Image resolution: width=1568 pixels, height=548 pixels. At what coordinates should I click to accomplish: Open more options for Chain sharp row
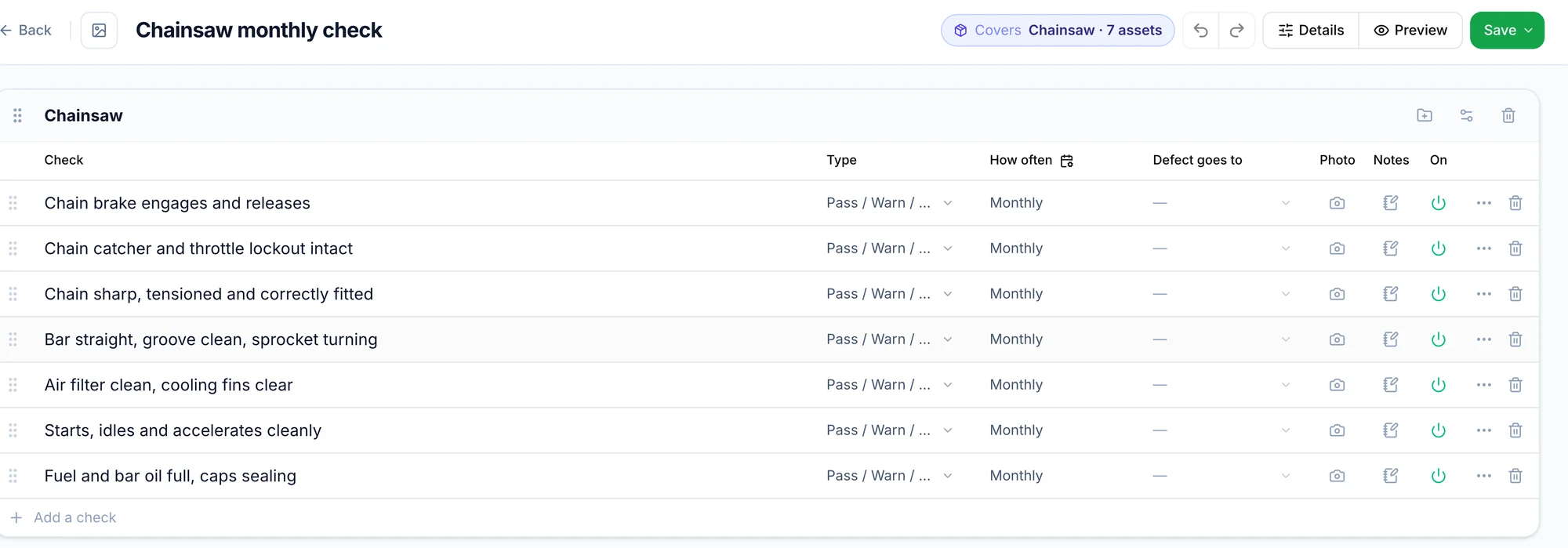click(1483, 294)
